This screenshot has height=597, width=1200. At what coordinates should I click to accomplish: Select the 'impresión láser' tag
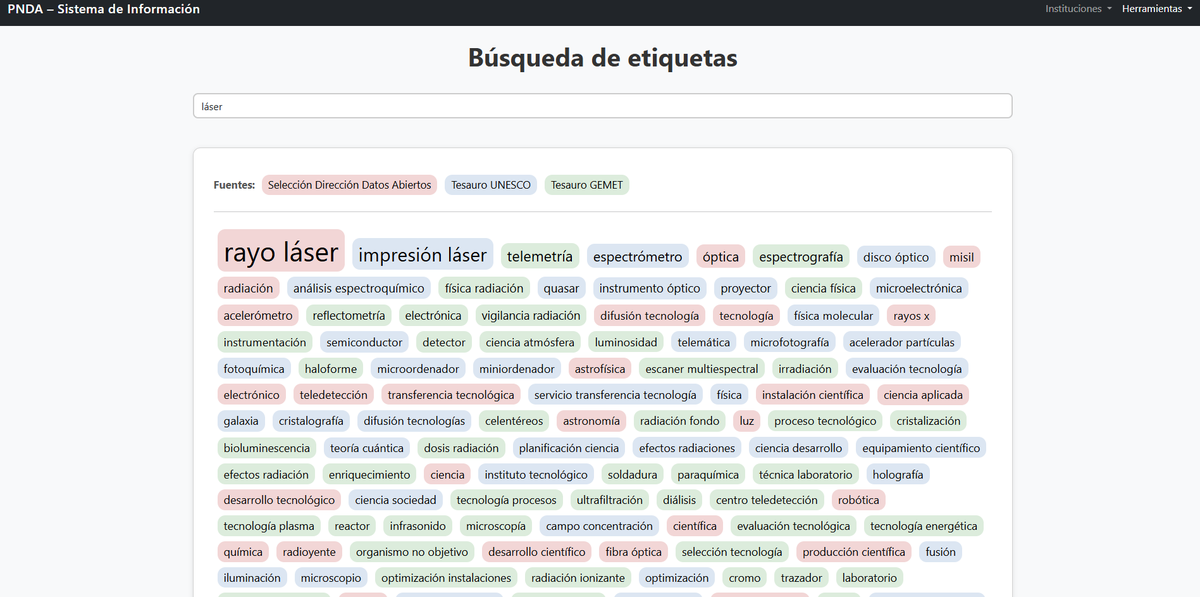422,255
